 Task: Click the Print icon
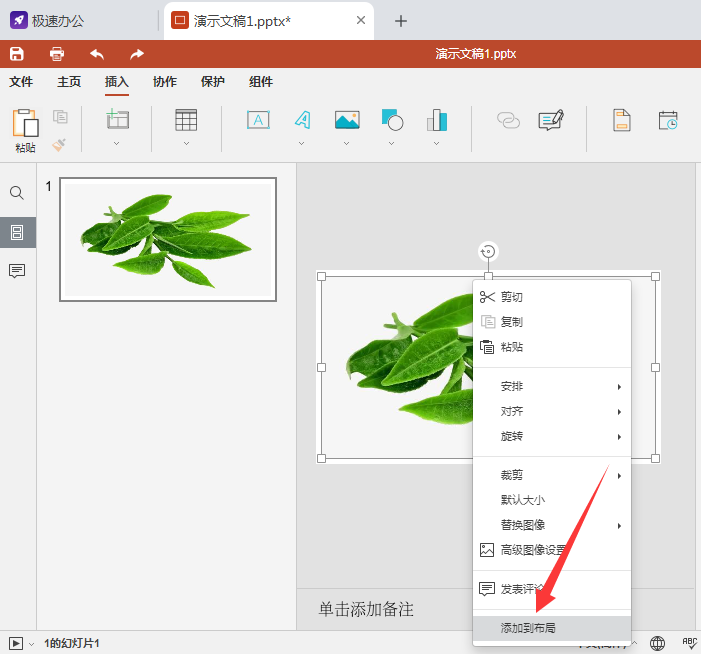click(x=57, y=54)
